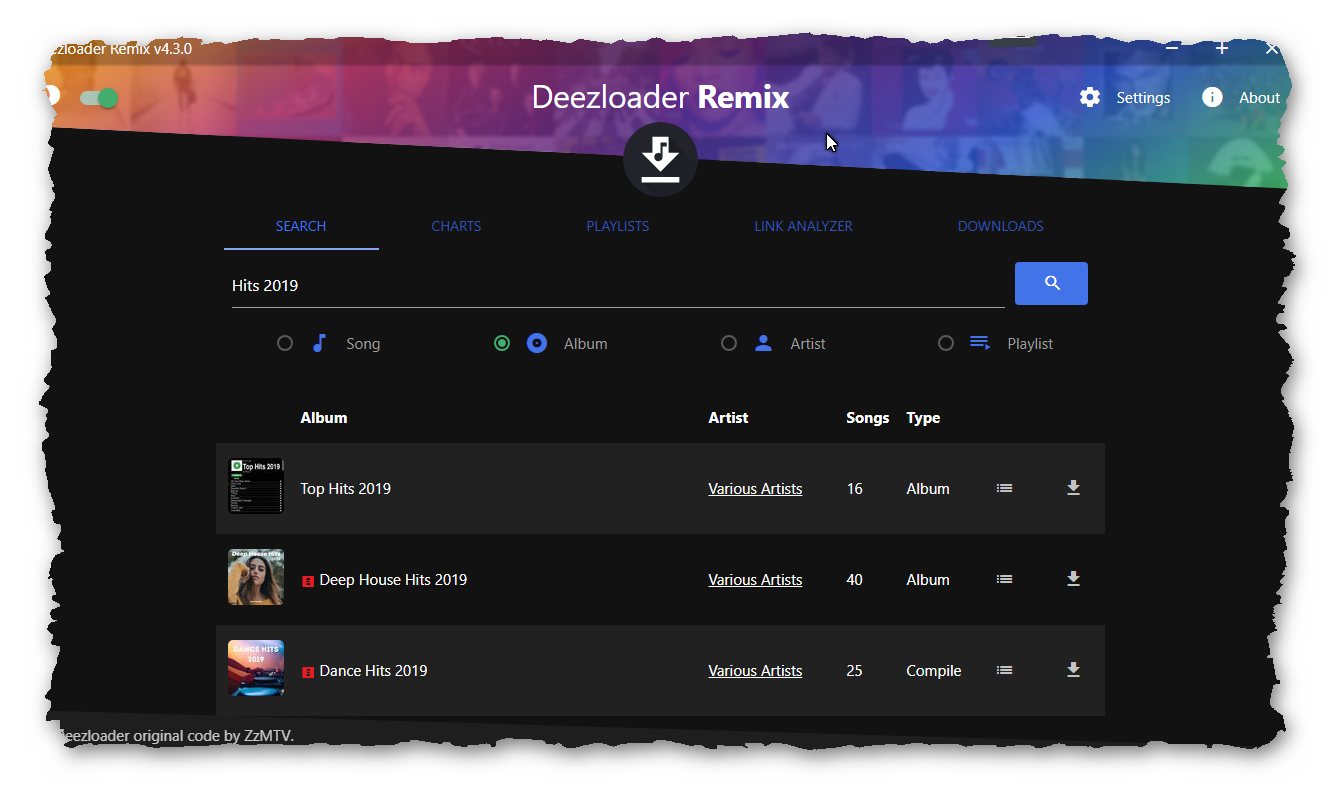
Task: Download the Deep House Hits 2019 album
Action: click(1073, 579)
